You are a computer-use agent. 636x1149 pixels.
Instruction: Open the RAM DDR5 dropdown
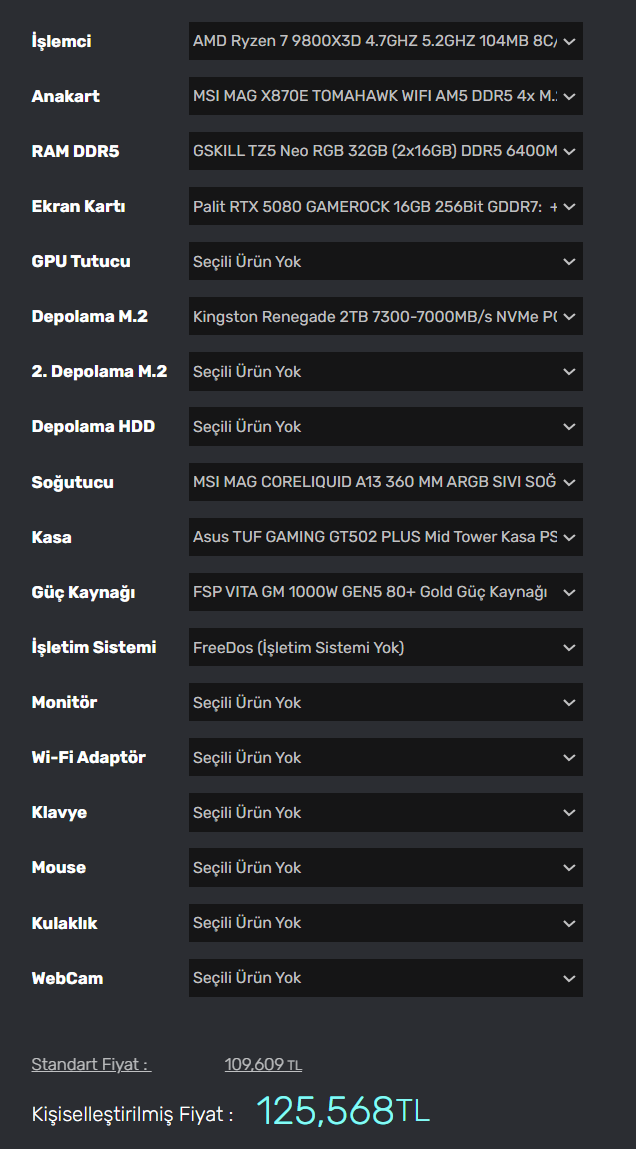click(385, 151)
